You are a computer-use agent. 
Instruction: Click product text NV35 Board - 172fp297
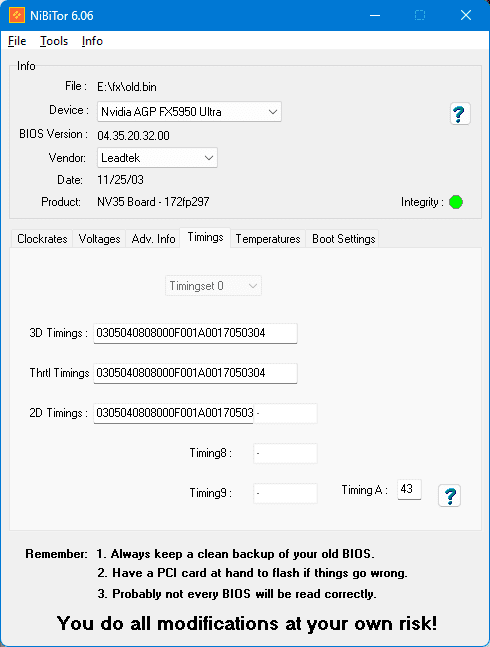153,202
